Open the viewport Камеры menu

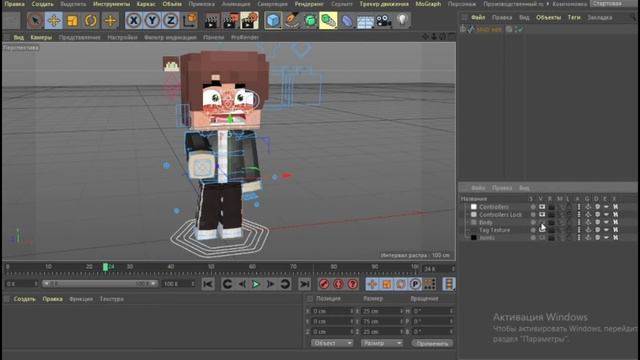(41, 37)
